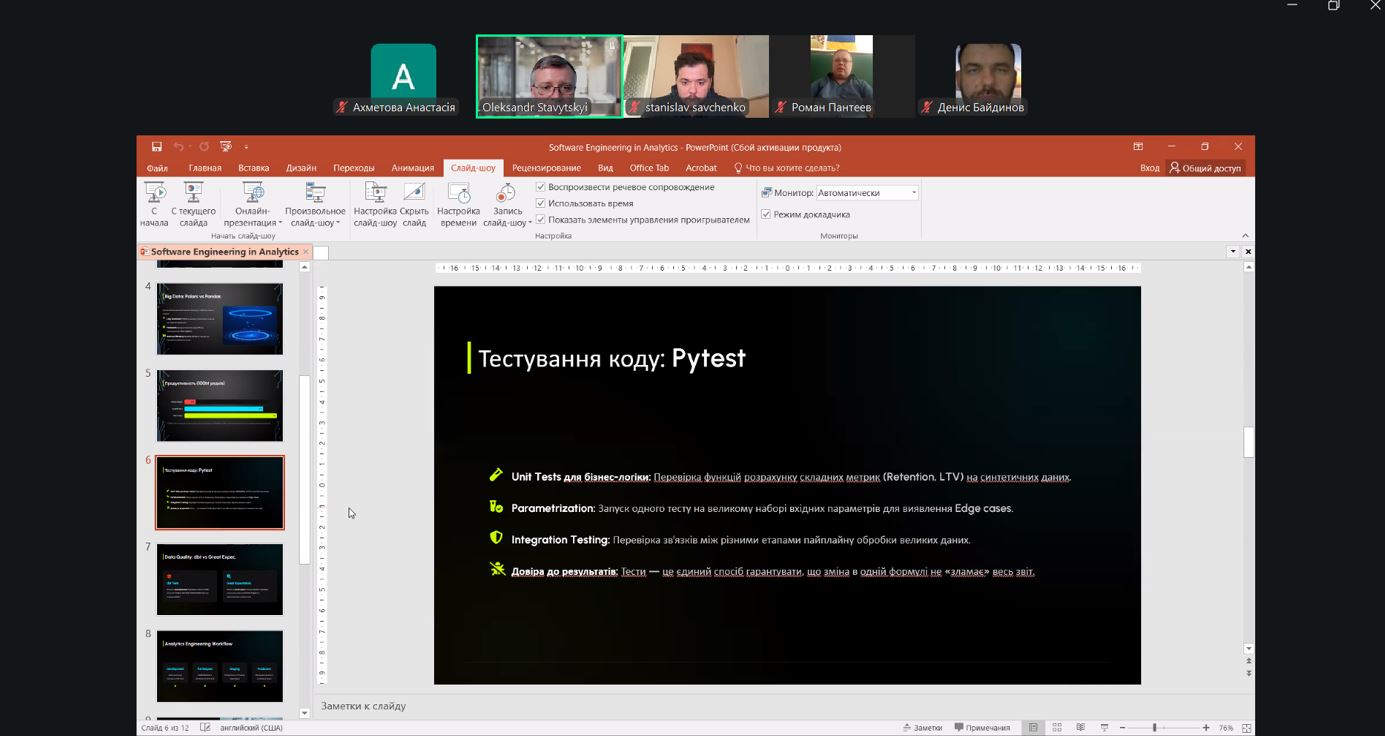
Task: Open Notes (Заметки) in status bar
Action: pyautogui.click(x=921, y=728)
